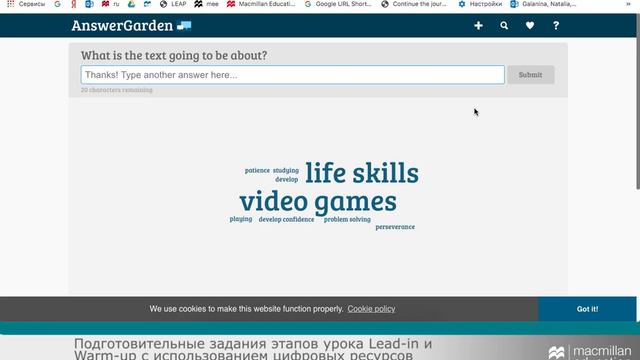The height and width of the screenshot is (360, 640).
Task: Click the answer input field
Action: click(x=293, y=75)
